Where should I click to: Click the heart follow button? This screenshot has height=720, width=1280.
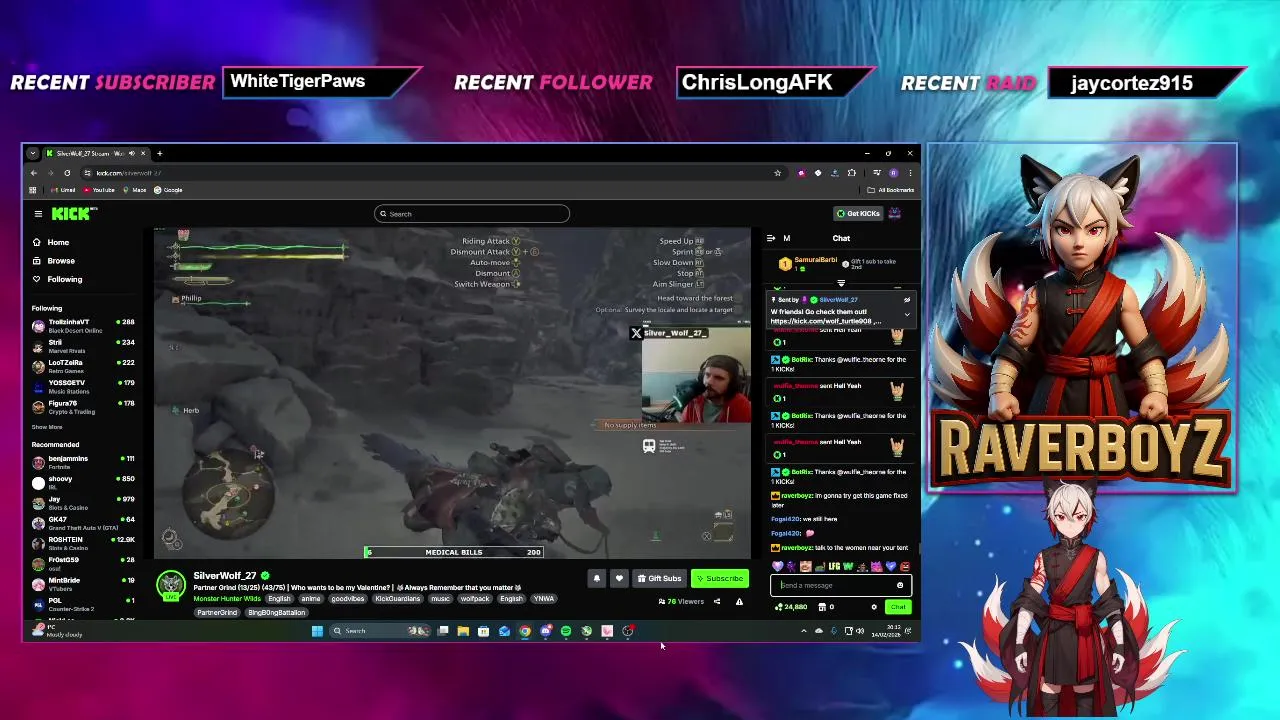pyautogui.click(x=618, y=578)
